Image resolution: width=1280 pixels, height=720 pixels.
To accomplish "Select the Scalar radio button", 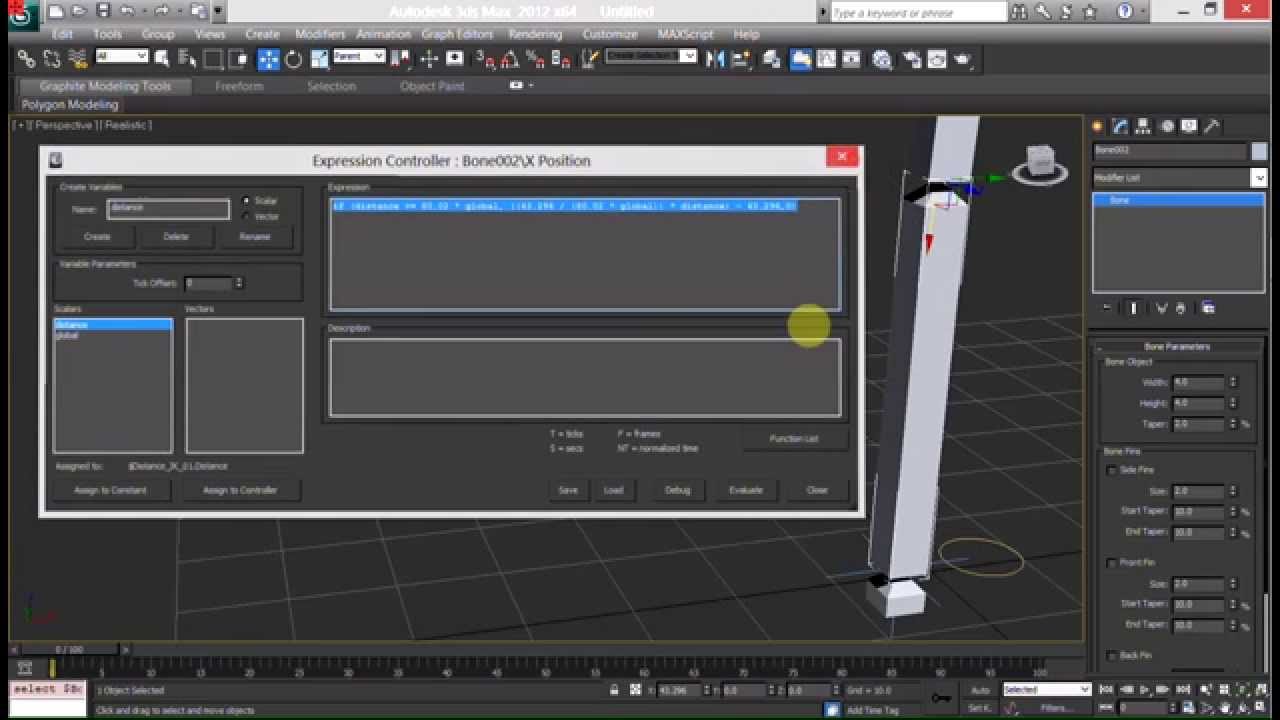I will pos(246,201).
